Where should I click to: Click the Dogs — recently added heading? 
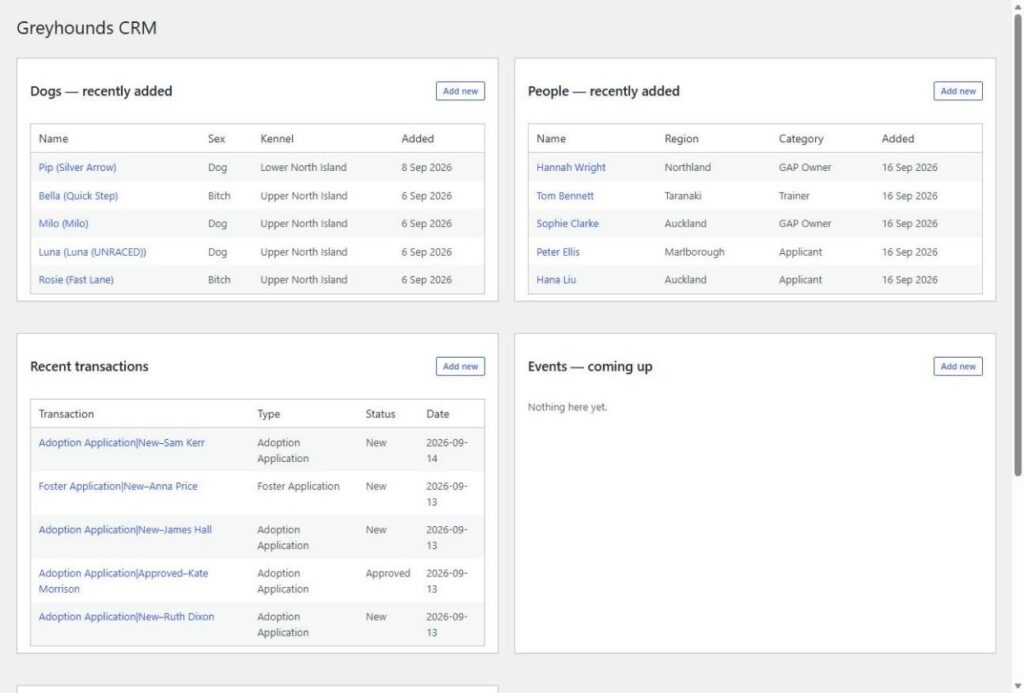click(101, 91)
